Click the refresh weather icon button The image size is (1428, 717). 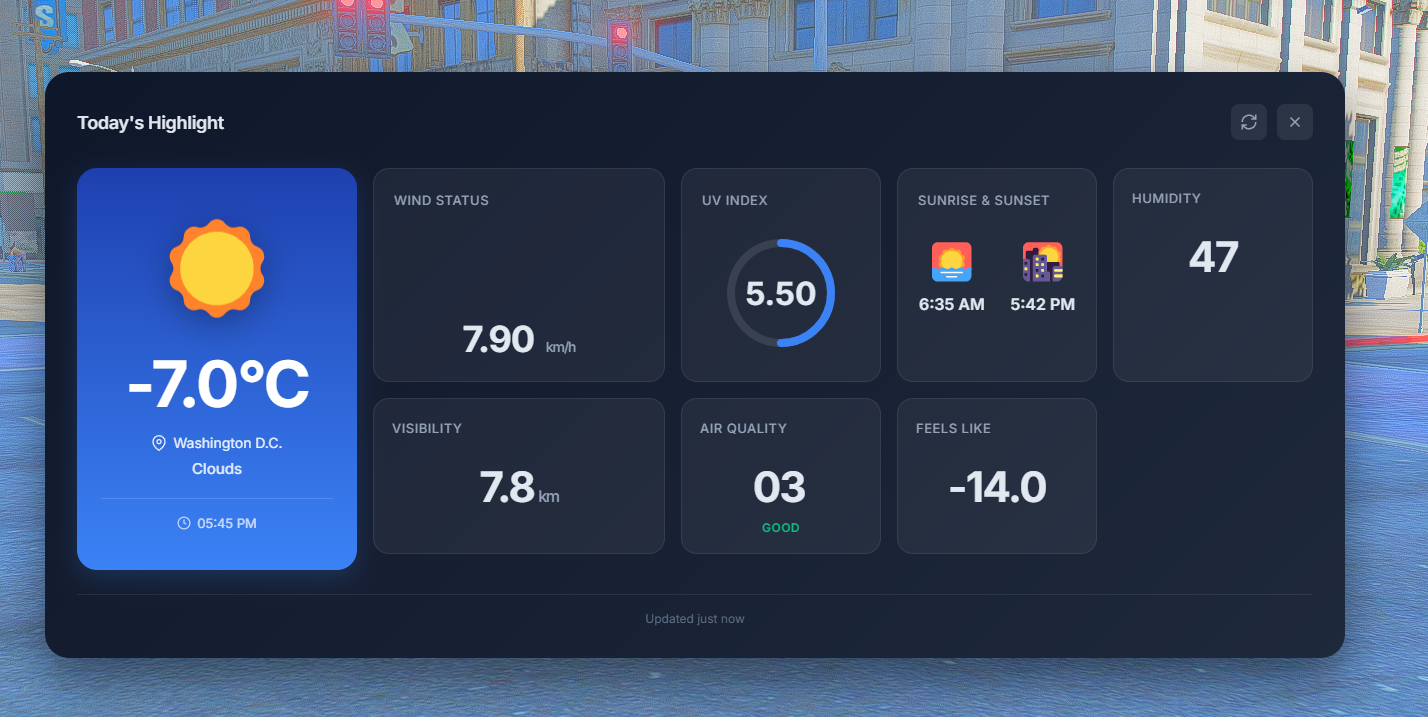point(1249,122)
